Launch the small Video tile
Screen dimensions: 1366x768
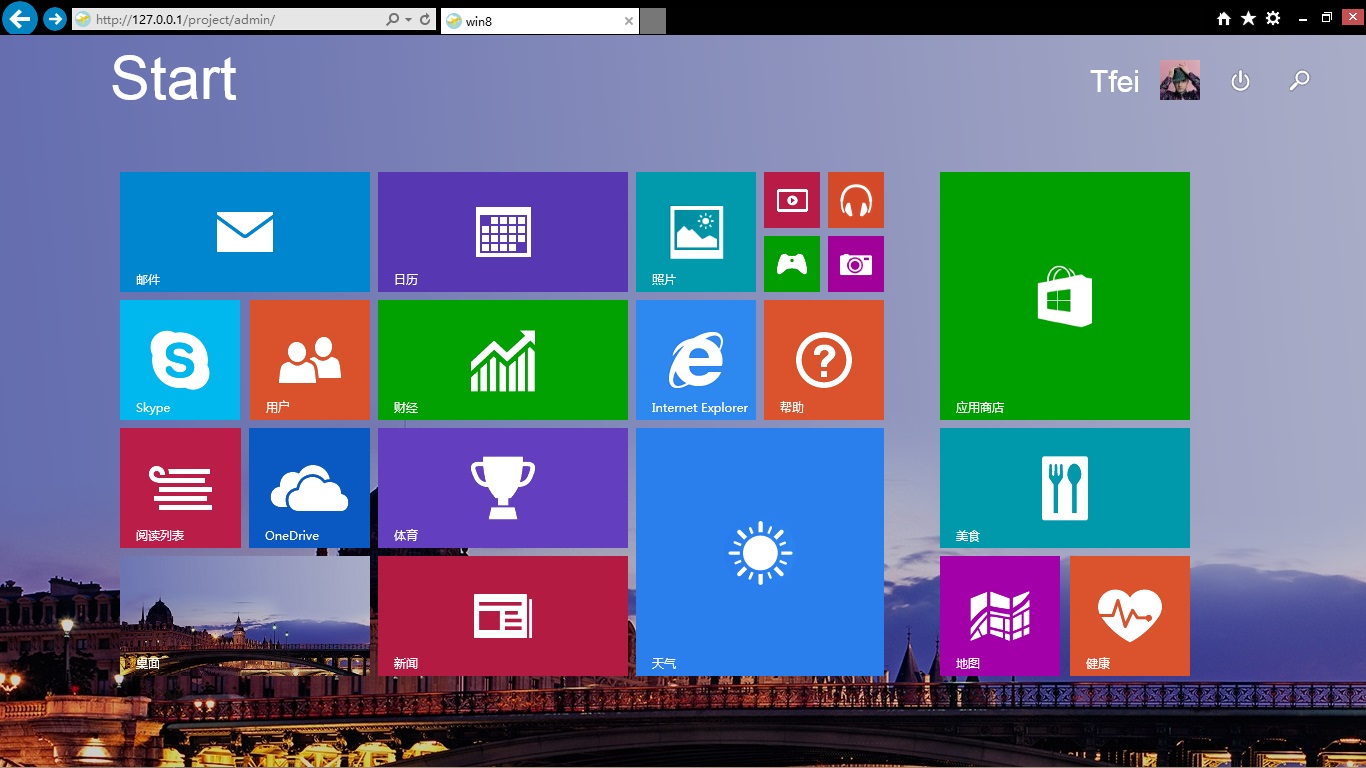tap(792, 200)
